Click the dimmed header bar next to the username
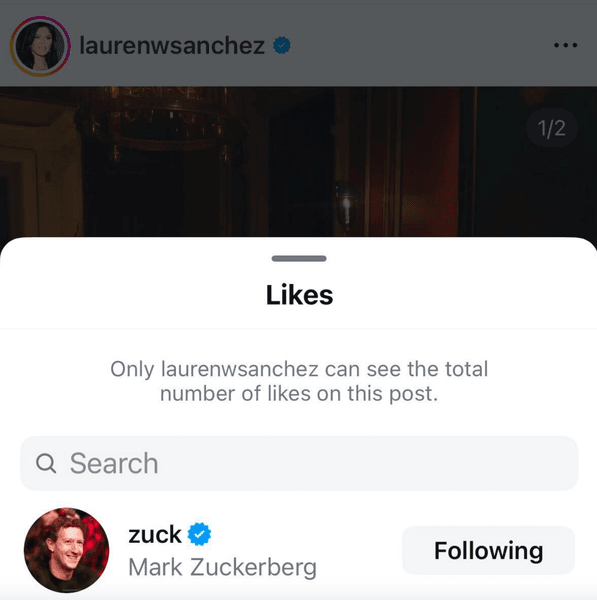 [x=421, y=46]
